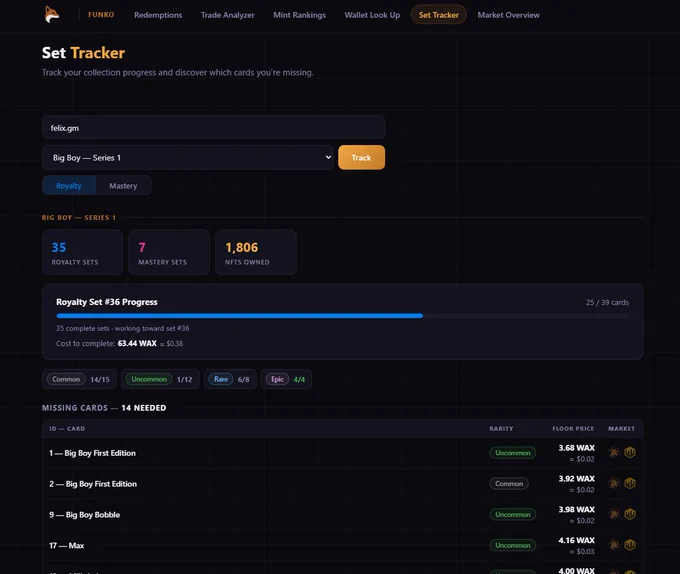Switch to the Mastery view toggle
The height and width of the screenshot is (574, 680).
(x=123, y=186)
